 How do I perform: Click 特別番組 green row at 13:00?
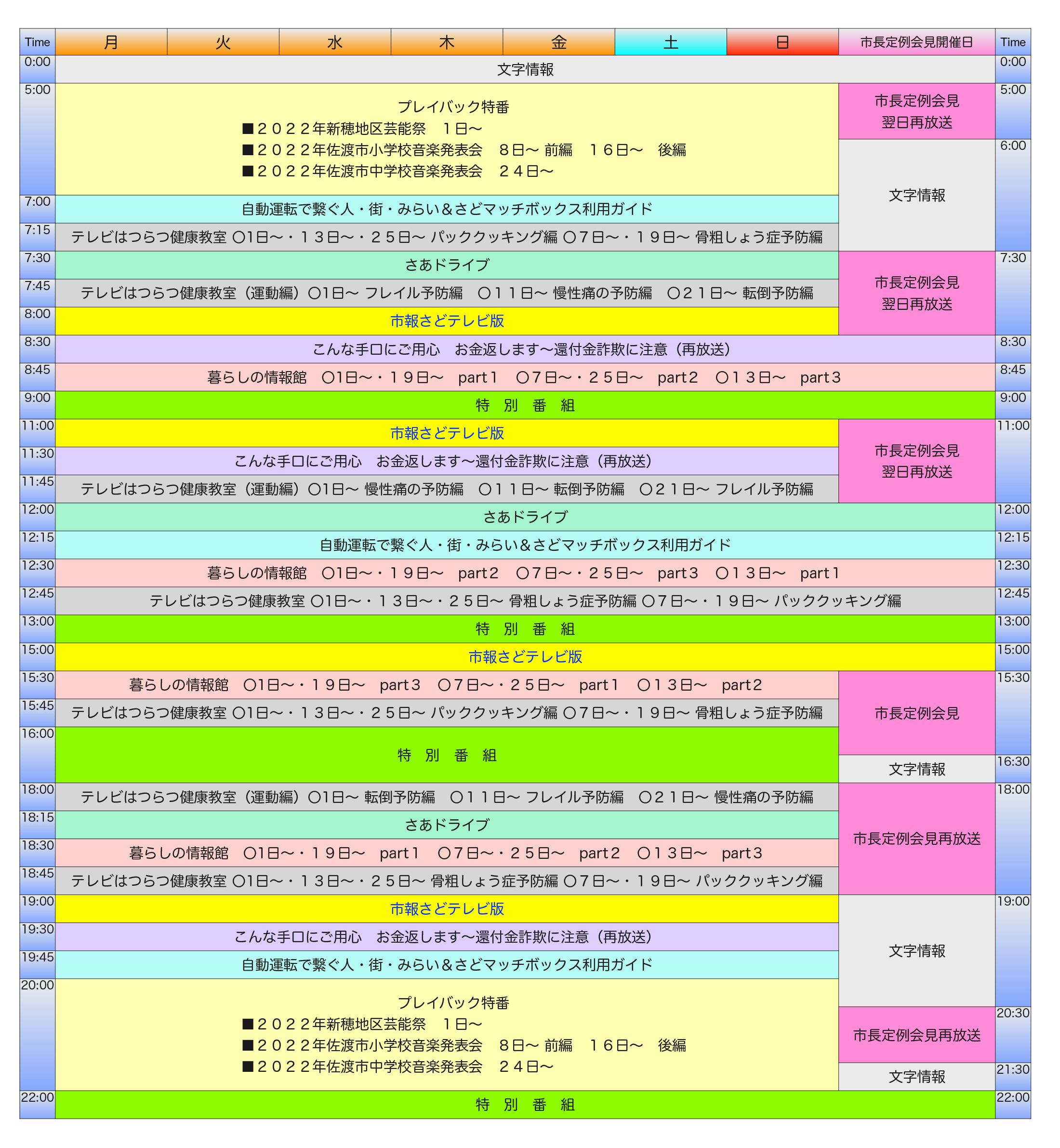tap(525, 629)
